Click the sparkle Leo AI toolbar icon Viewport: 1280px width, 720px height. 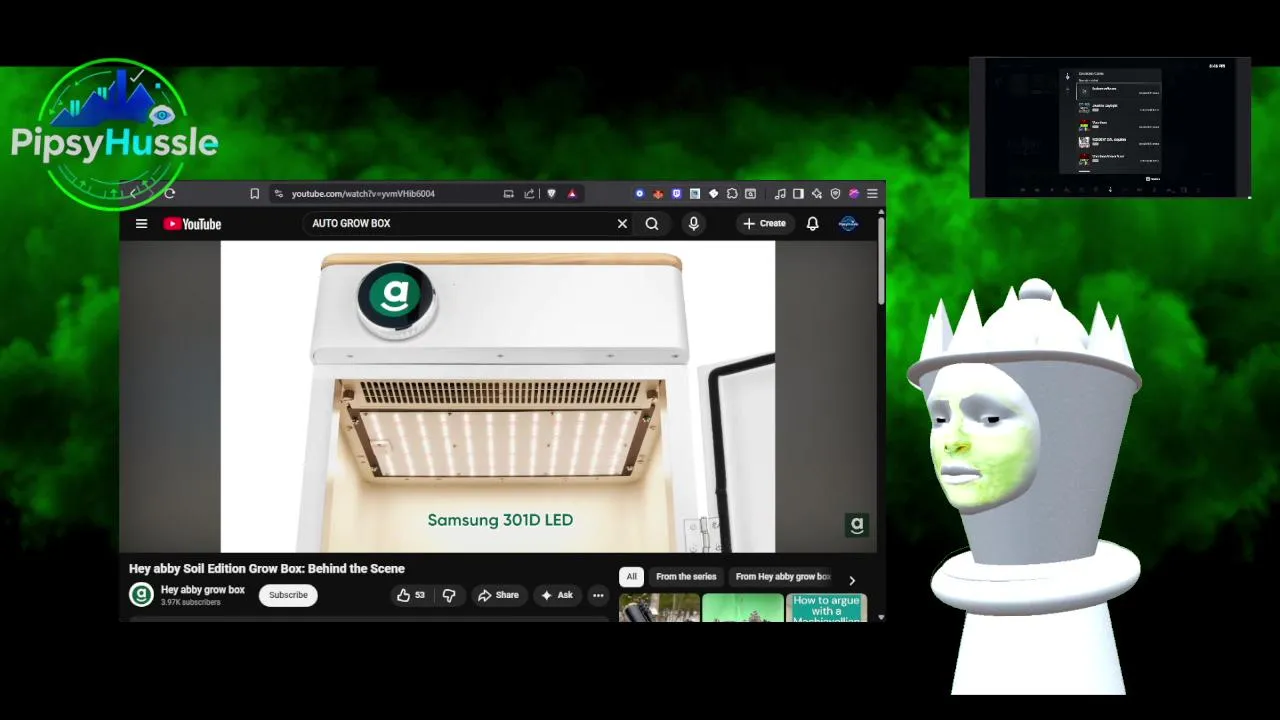click(817, 194)
